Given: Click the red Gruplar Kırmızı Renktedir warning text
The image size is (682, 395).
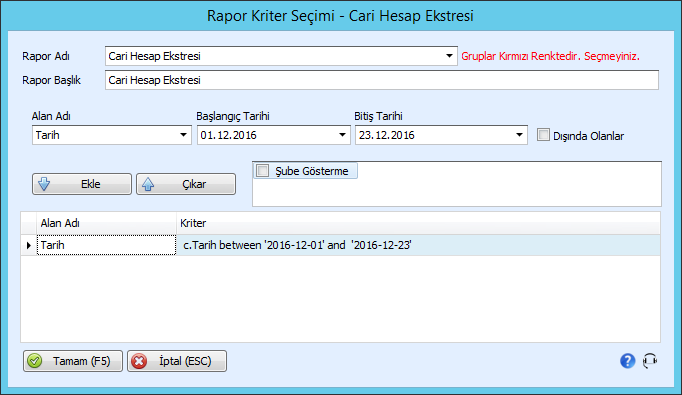Looking at the screenshot, I should (x=550, y=56).
